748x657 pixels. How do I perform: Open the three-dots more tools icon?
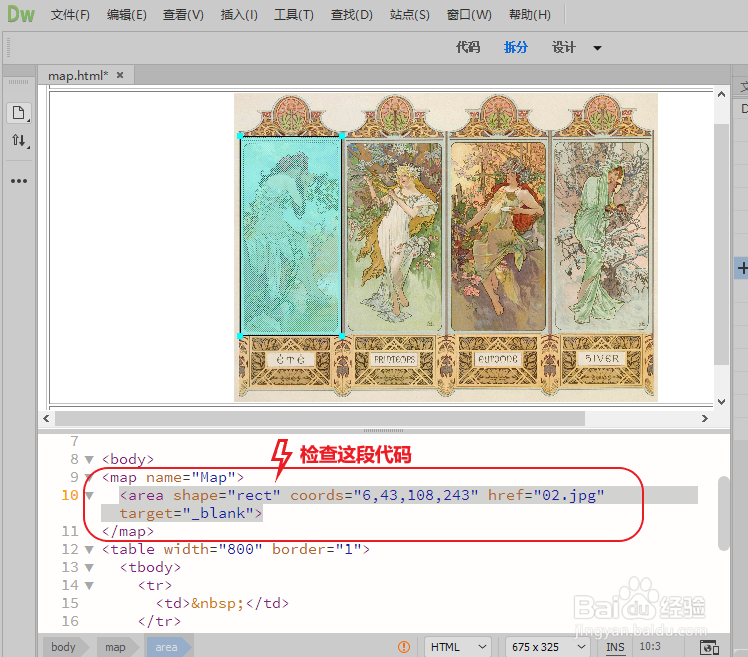(x=19, y=181)
